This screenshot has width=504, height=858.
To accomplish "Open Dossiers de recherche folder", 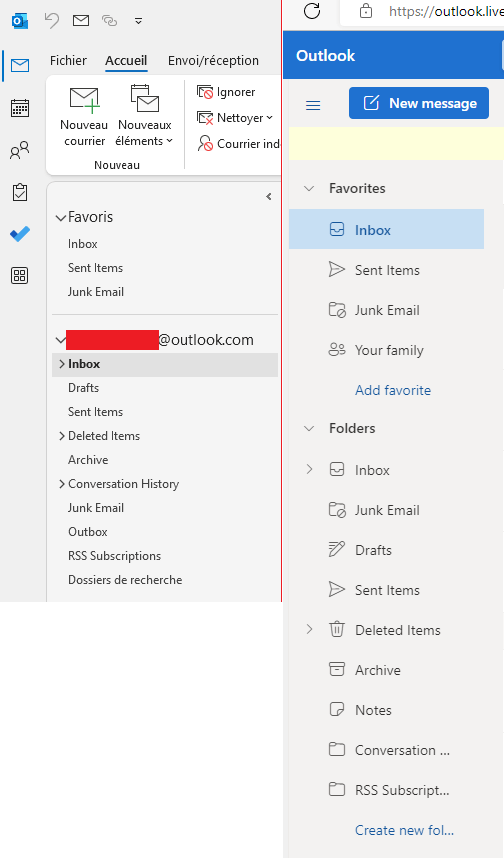I will click(x=125, y=580).
